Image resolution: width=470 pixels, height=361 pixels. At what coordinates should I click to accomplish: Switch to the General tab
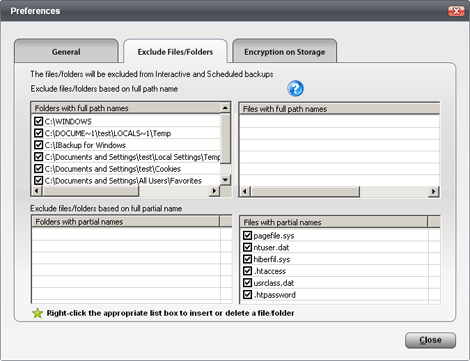point(66,52)
